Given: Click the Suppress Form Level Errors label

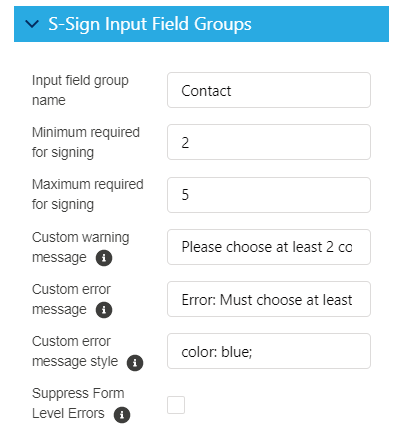Looking at the screenshot, I should click(78, 403).
